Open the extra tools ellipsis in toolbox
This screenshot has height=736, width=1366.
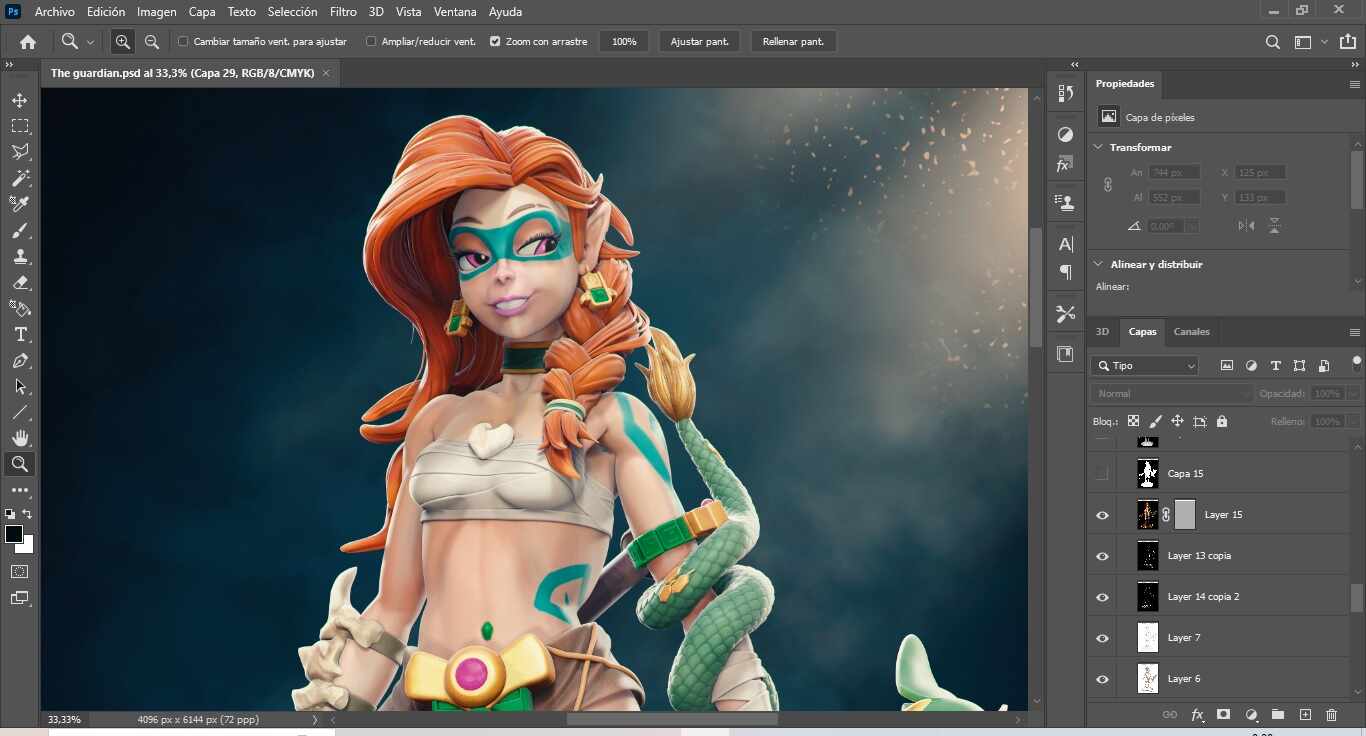20,491
